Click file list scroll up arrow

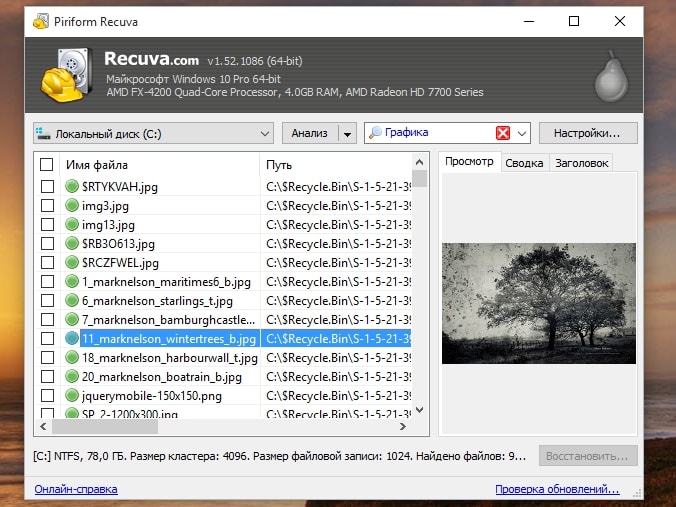(419, 163)
